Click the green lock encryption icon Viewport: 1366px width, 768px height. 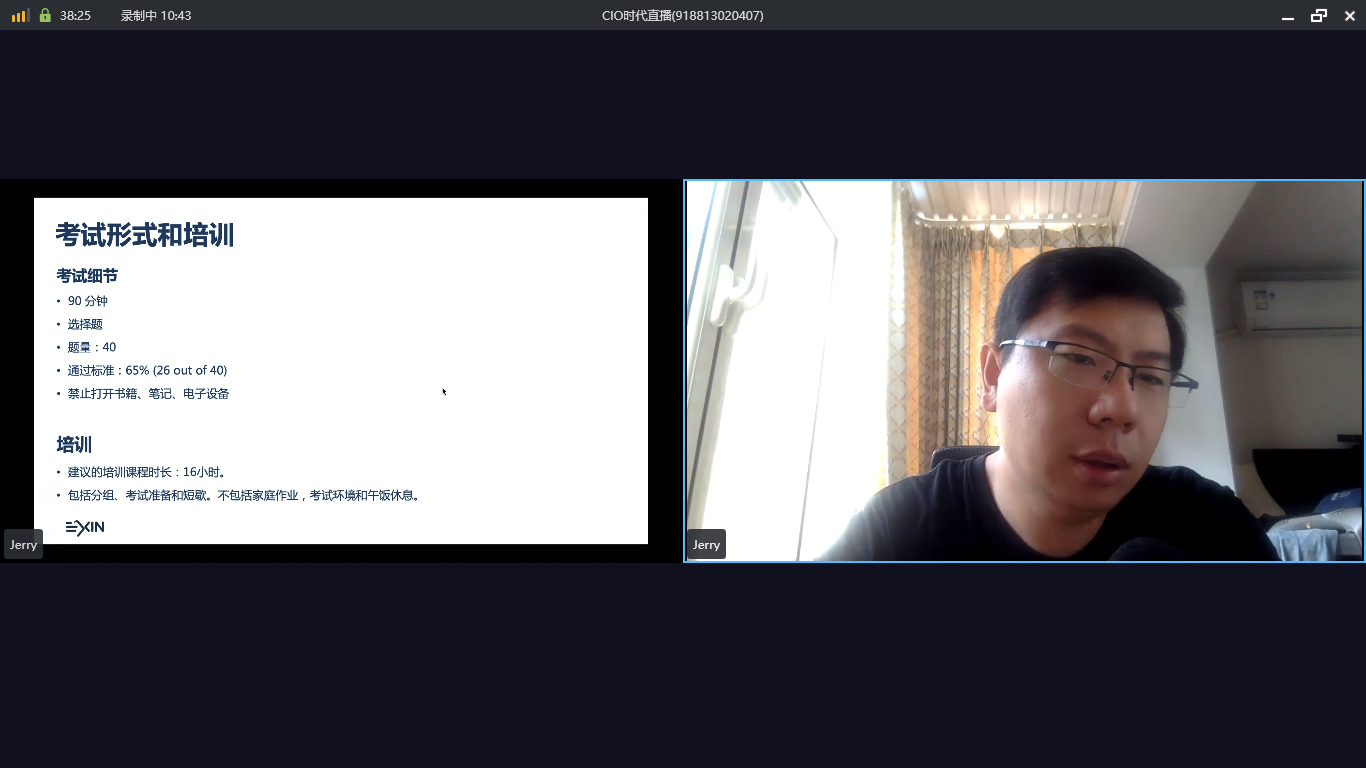click(x=45, y=15)
